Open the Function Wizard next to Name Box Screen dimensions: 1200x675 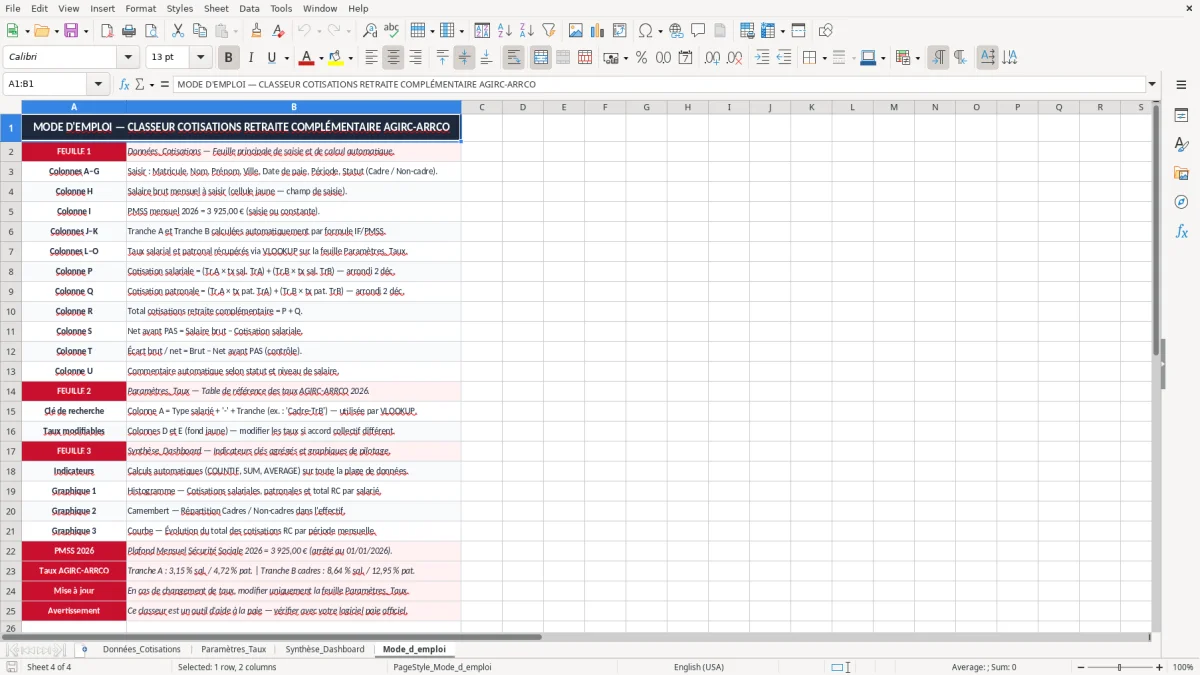pyautogui.click(x=124, y=84)
